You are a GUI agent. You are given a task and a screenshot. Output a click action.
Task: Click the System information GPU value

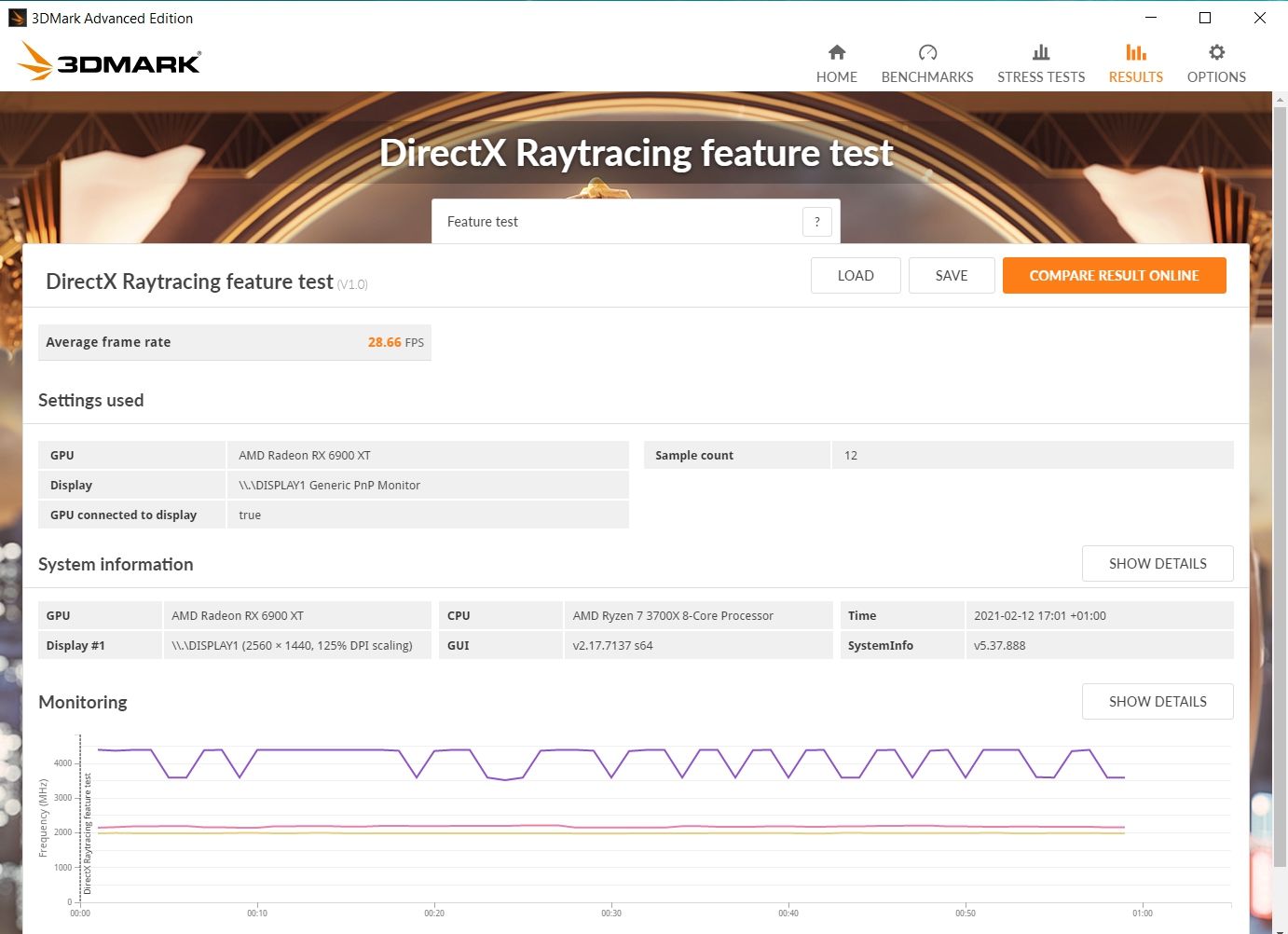pyautogui.click(x=238, y=616)
